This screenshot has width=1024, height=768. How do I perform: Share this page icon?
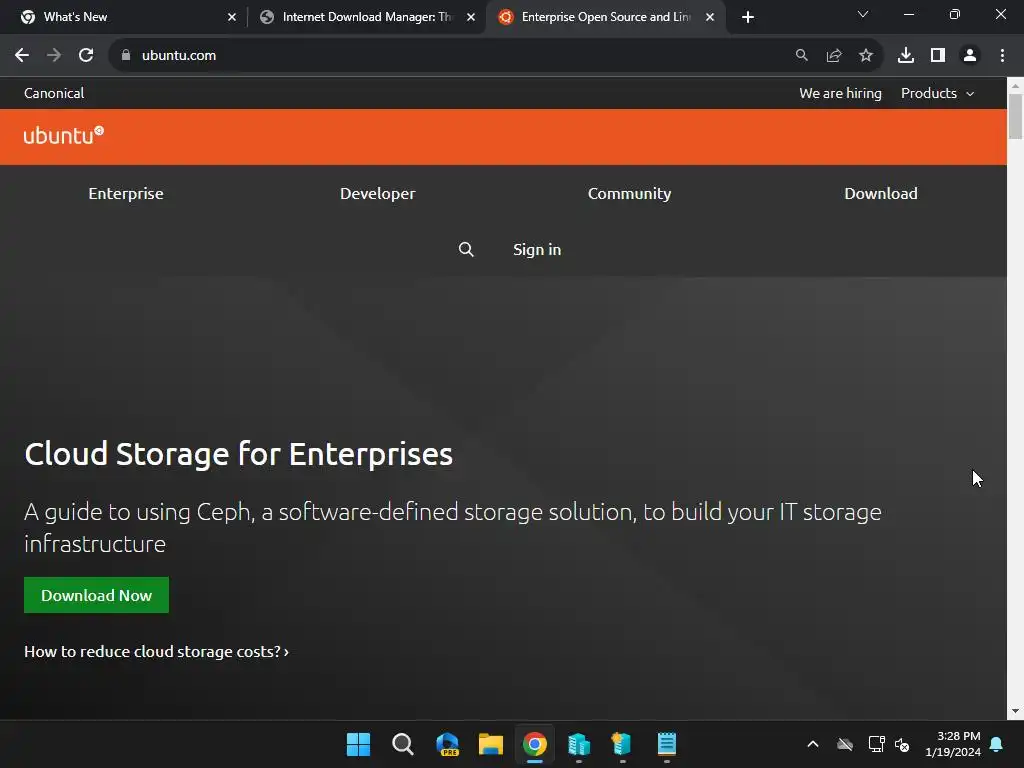click(x=834, y=56)
